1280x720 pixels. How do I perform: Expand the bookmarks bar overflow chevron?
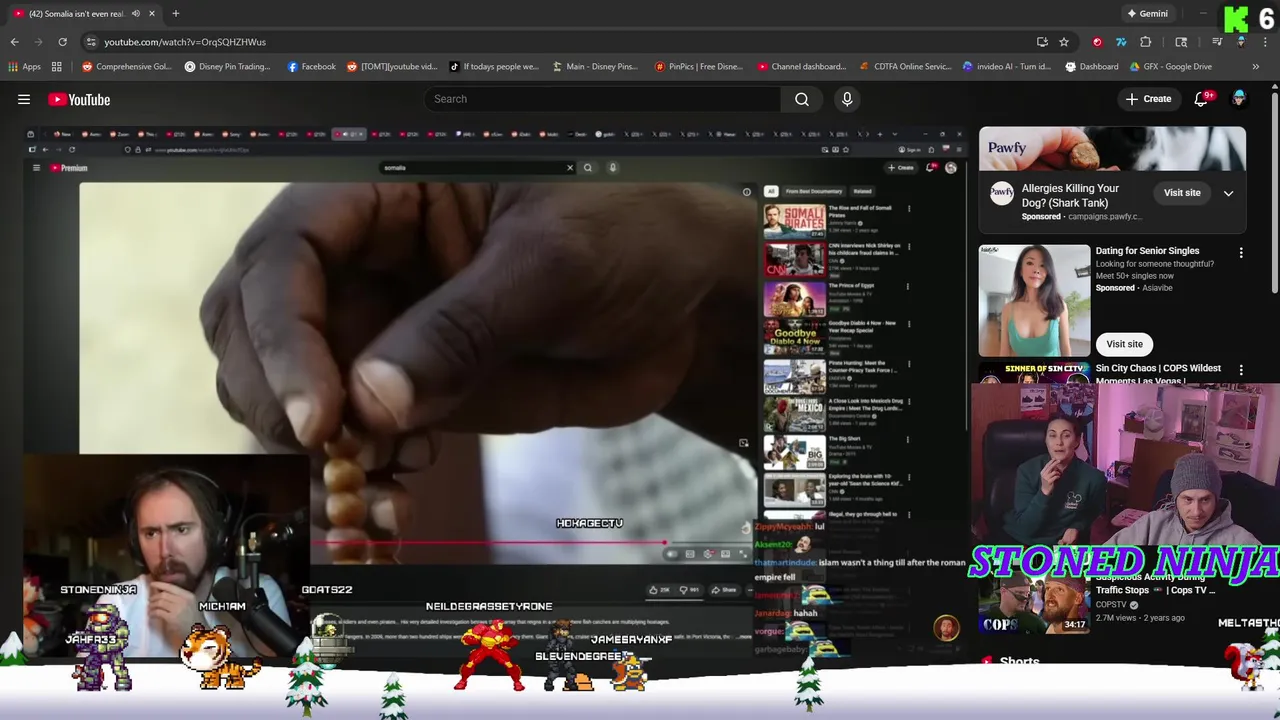[1255, 67]
